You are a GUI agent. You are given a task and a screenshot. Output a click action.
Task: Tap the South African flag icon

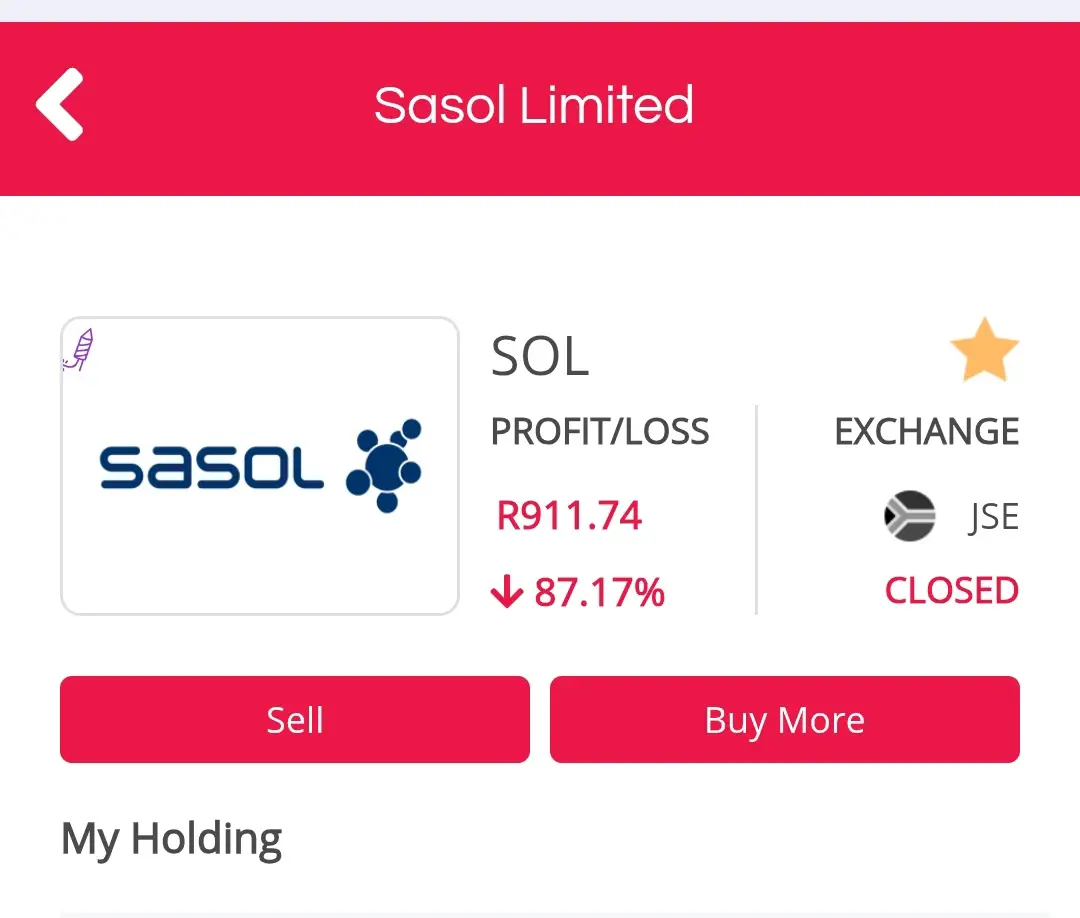(x=909, y=516)
